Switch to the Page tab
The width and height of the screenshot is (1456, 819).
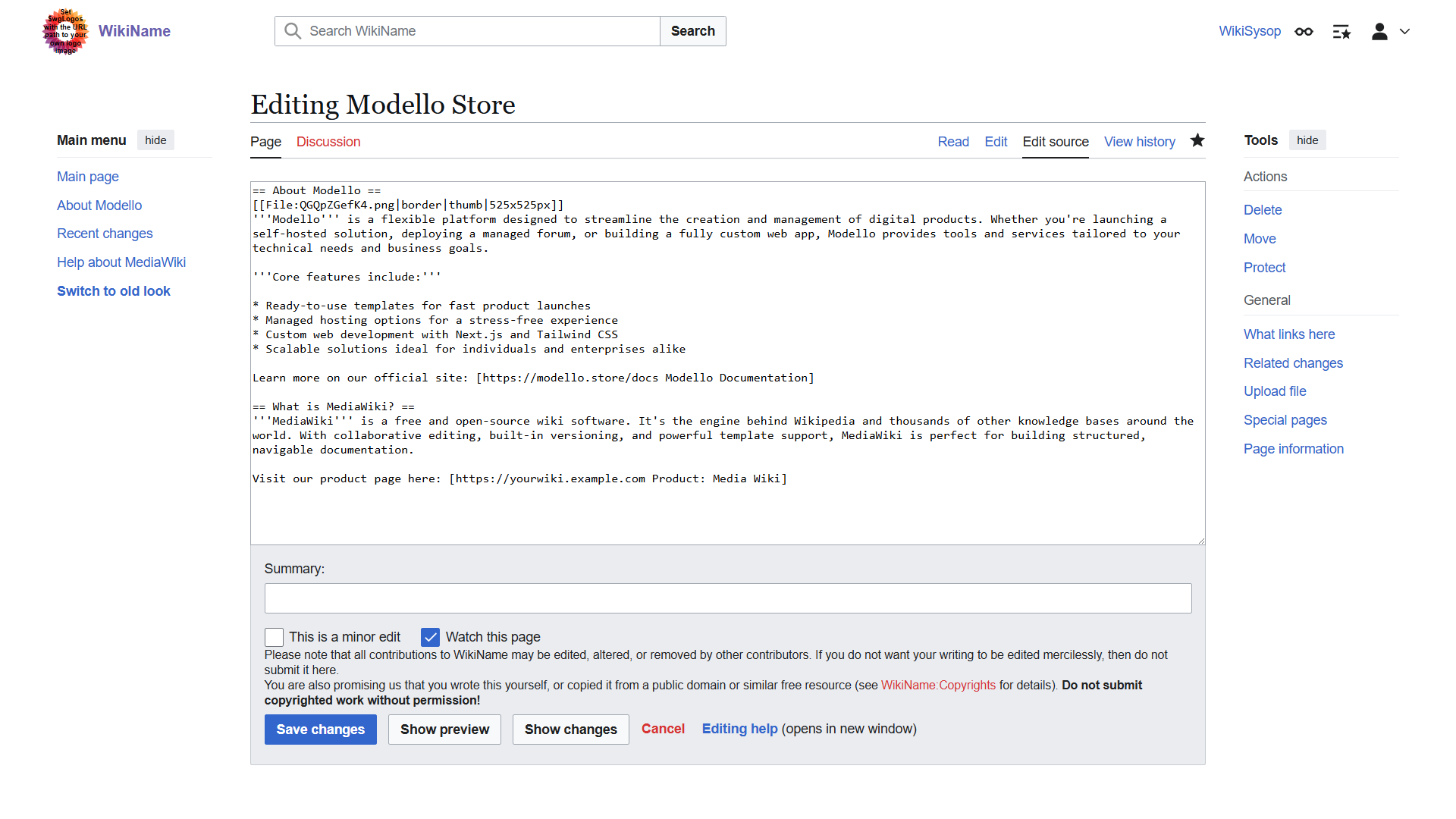[265, 142]
